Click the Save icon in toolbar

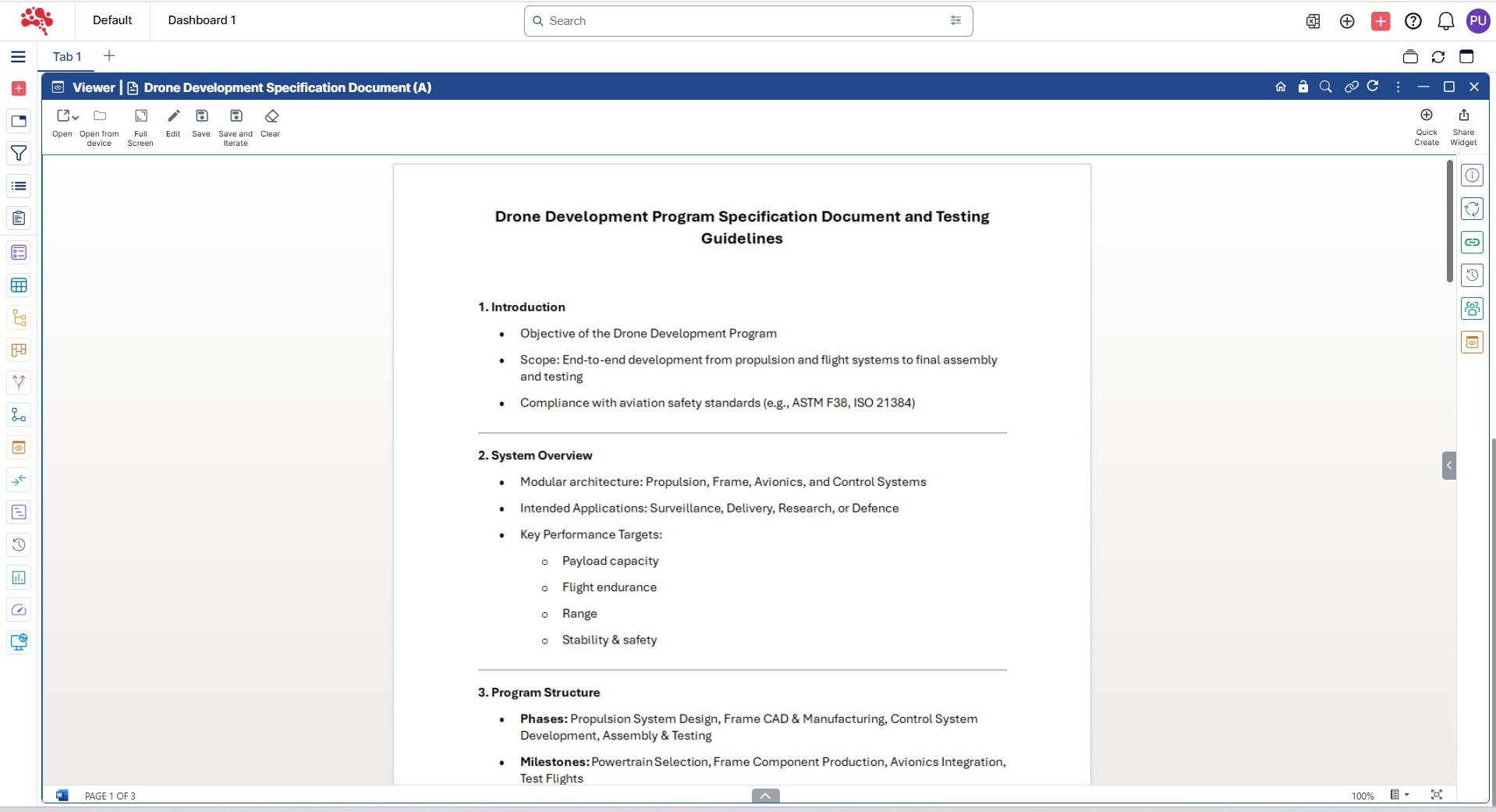click(201, 117)
